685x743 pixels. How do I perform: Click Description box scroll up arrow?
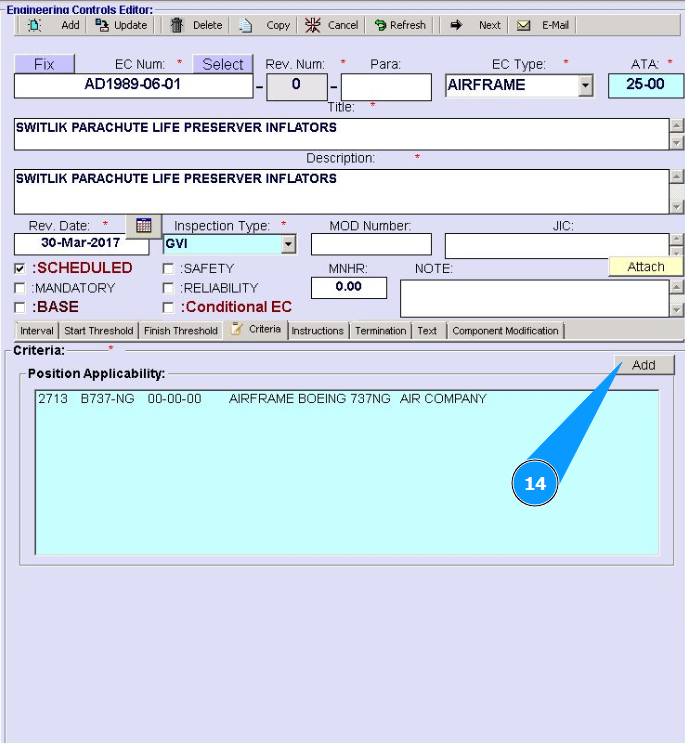pyautogui.click(x=676, y=177)
